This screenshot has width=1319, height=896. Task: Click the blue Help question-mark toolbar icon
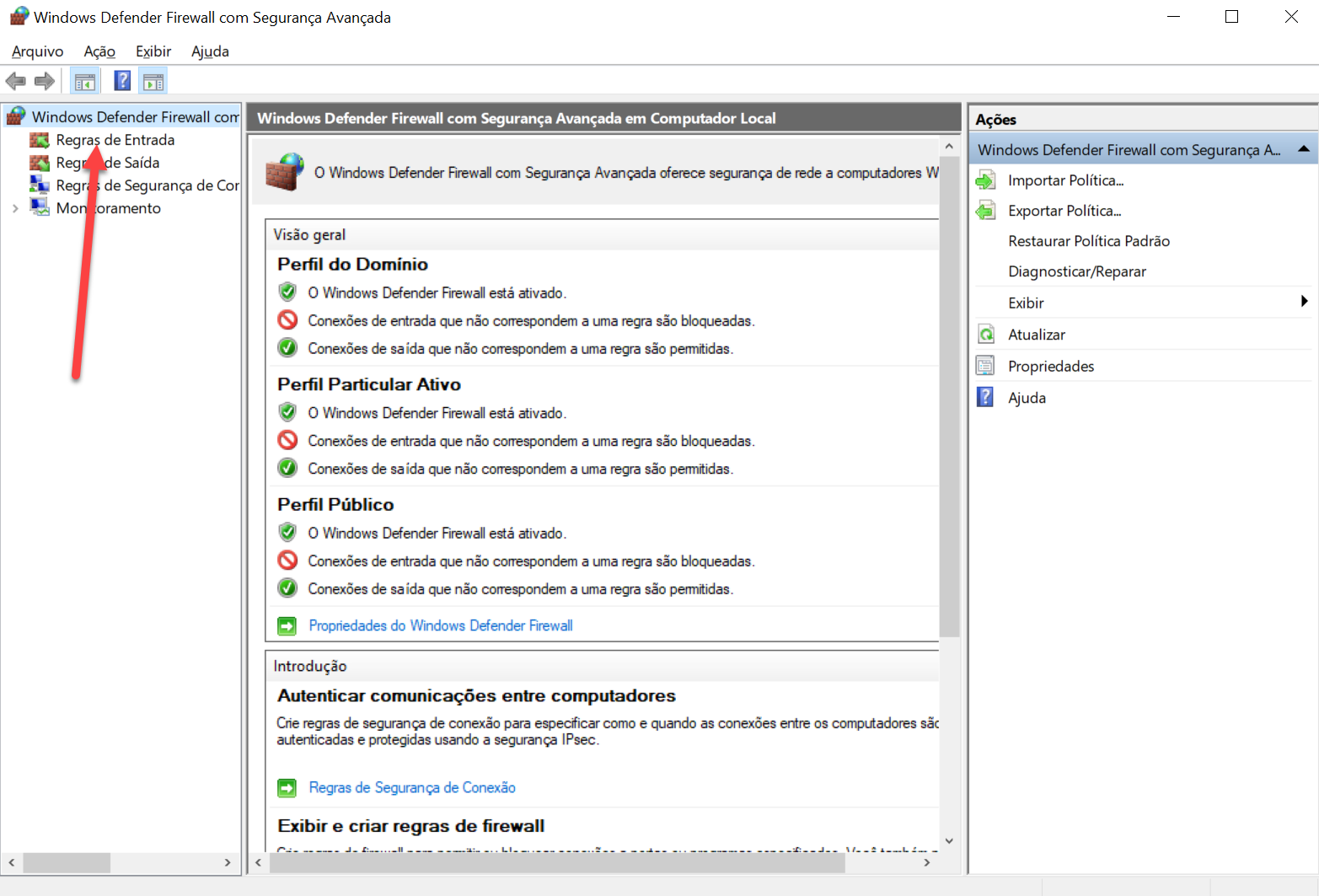pyautogui.click(x=122, y=81)
